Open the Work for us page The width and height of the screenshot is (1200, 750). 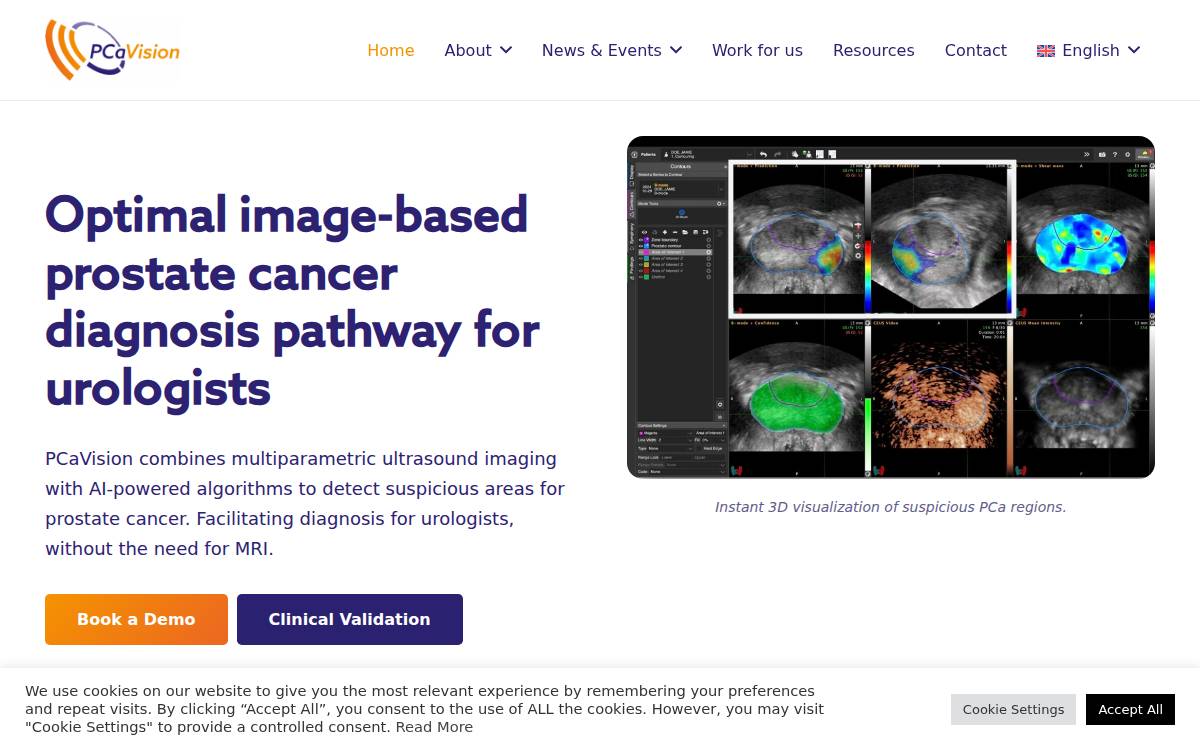click(757, 50)
